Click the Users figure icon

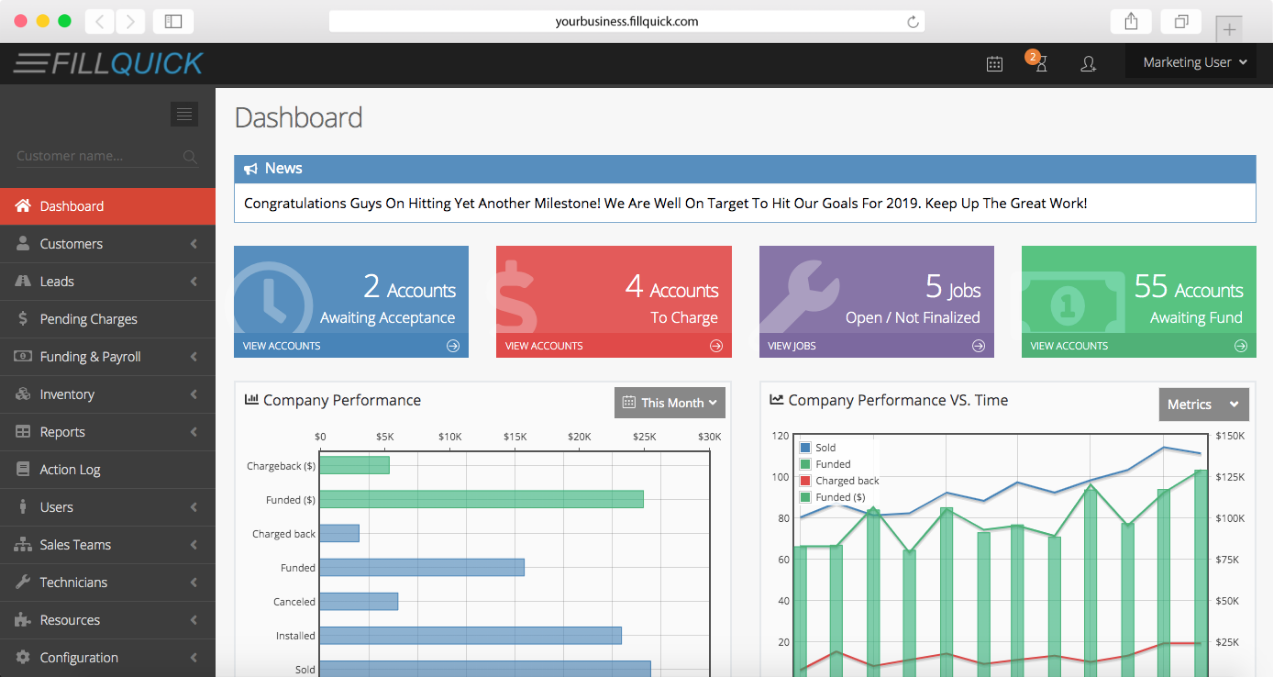tap(23, 507)
